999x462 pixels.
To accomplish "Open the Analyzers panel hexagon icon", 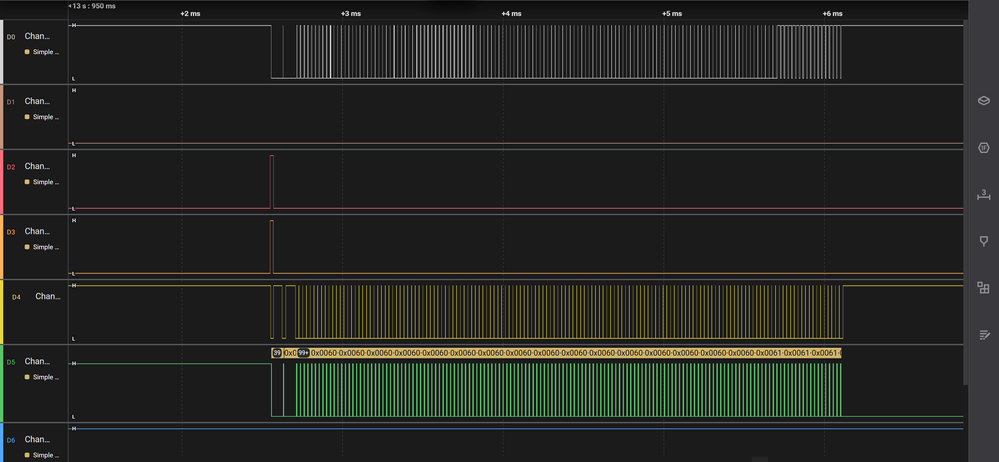I will click(x=984, y=148).
